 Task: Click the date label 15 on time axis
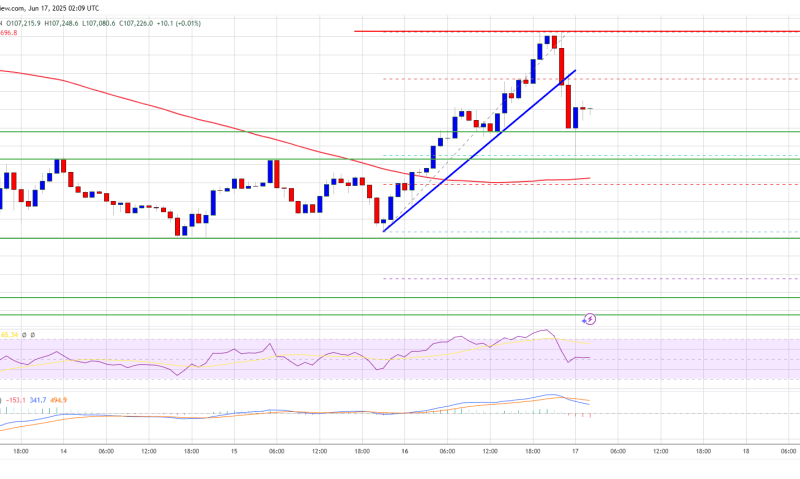234,451
